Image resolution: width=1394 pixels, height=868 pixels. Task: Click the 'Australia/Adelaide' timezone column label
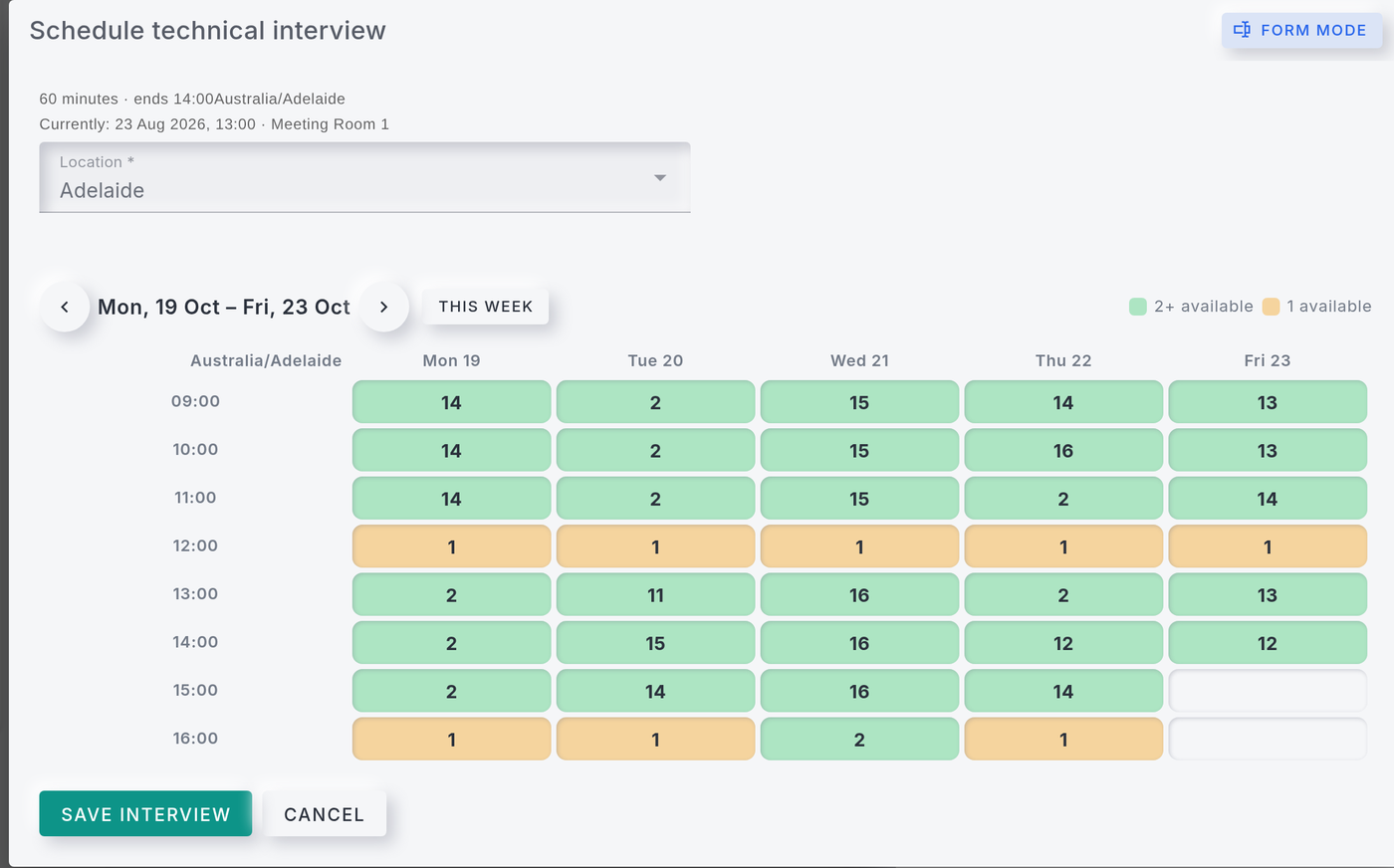coord(266,360)
